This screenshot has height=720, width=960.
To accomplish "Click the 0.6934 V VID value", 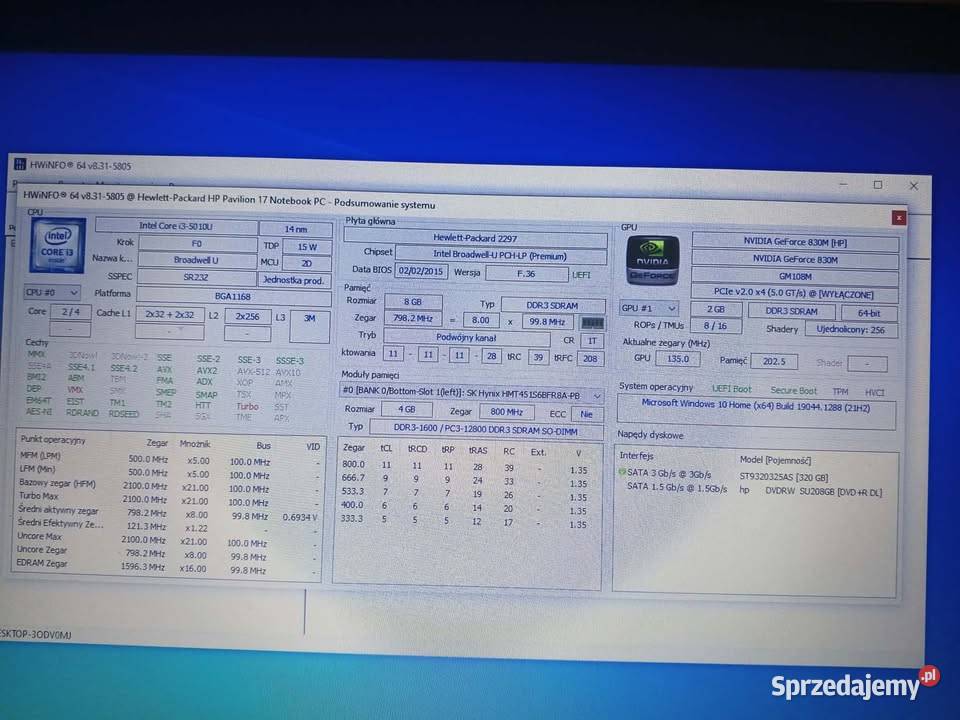I will click(300, 517).
